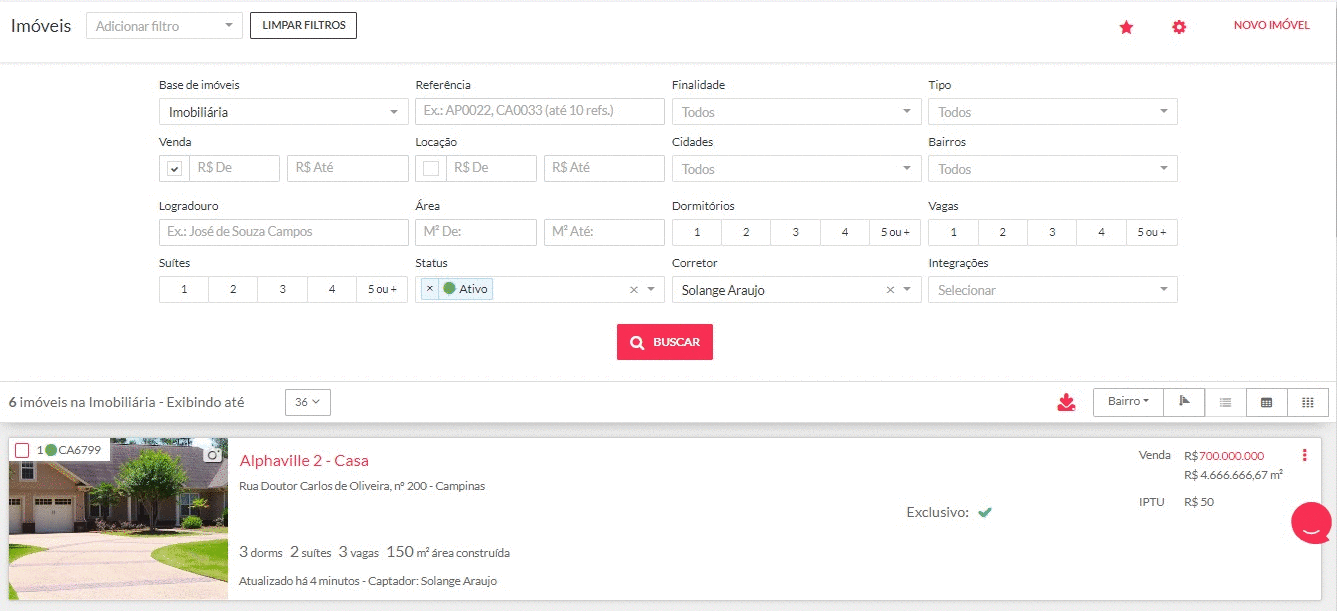Click the Logradouro input field
Image resolution: width=1337 pixels, height=611 pixels.
tap(284, 232)
